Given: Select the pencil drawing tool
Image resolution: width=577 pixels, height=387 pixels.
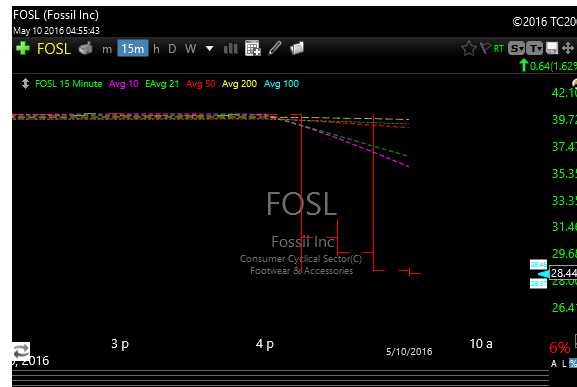Looking at the screenshot, I should click(275, 48).
